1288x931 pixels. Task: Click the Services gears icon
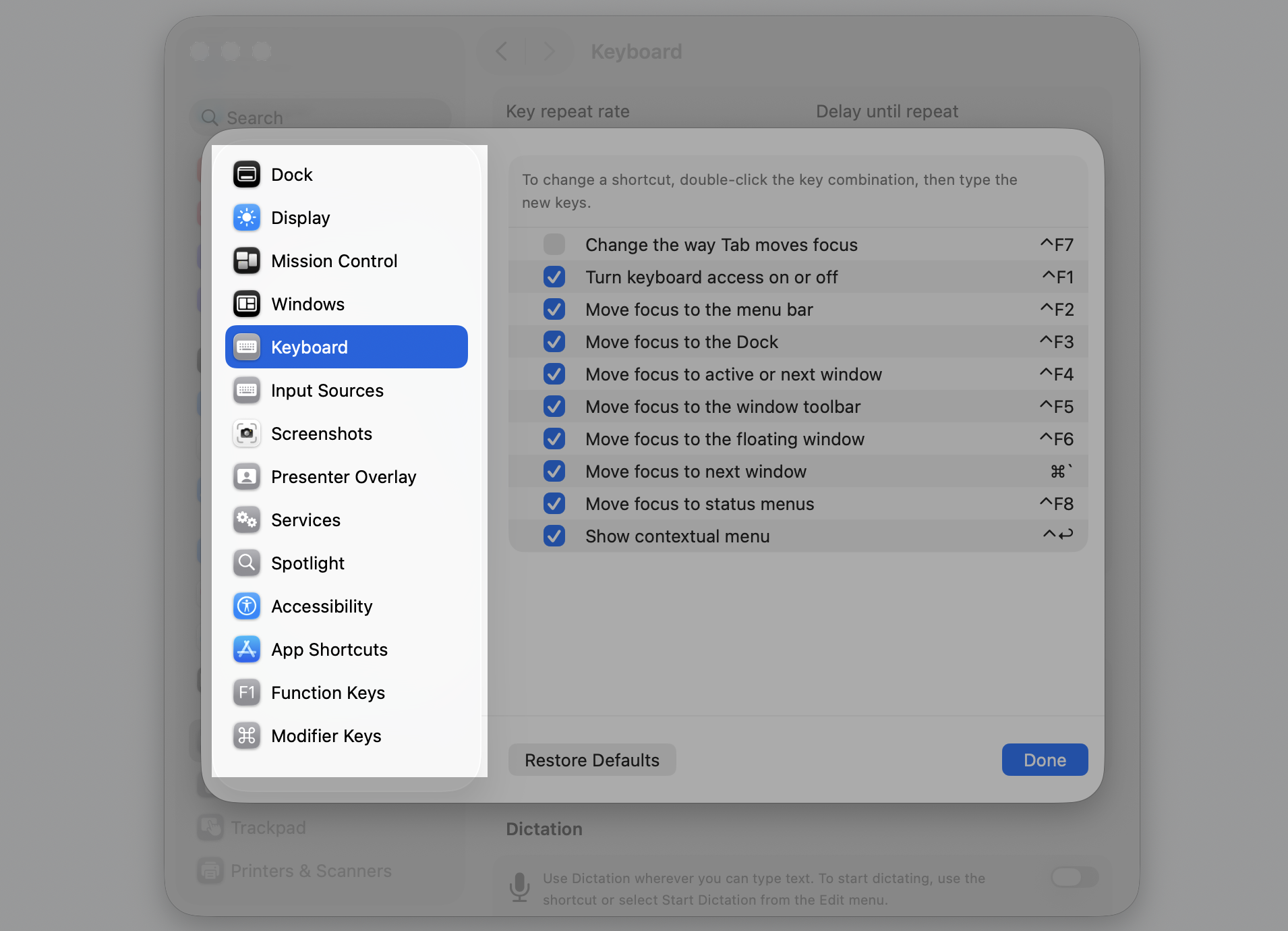(247, 520)
